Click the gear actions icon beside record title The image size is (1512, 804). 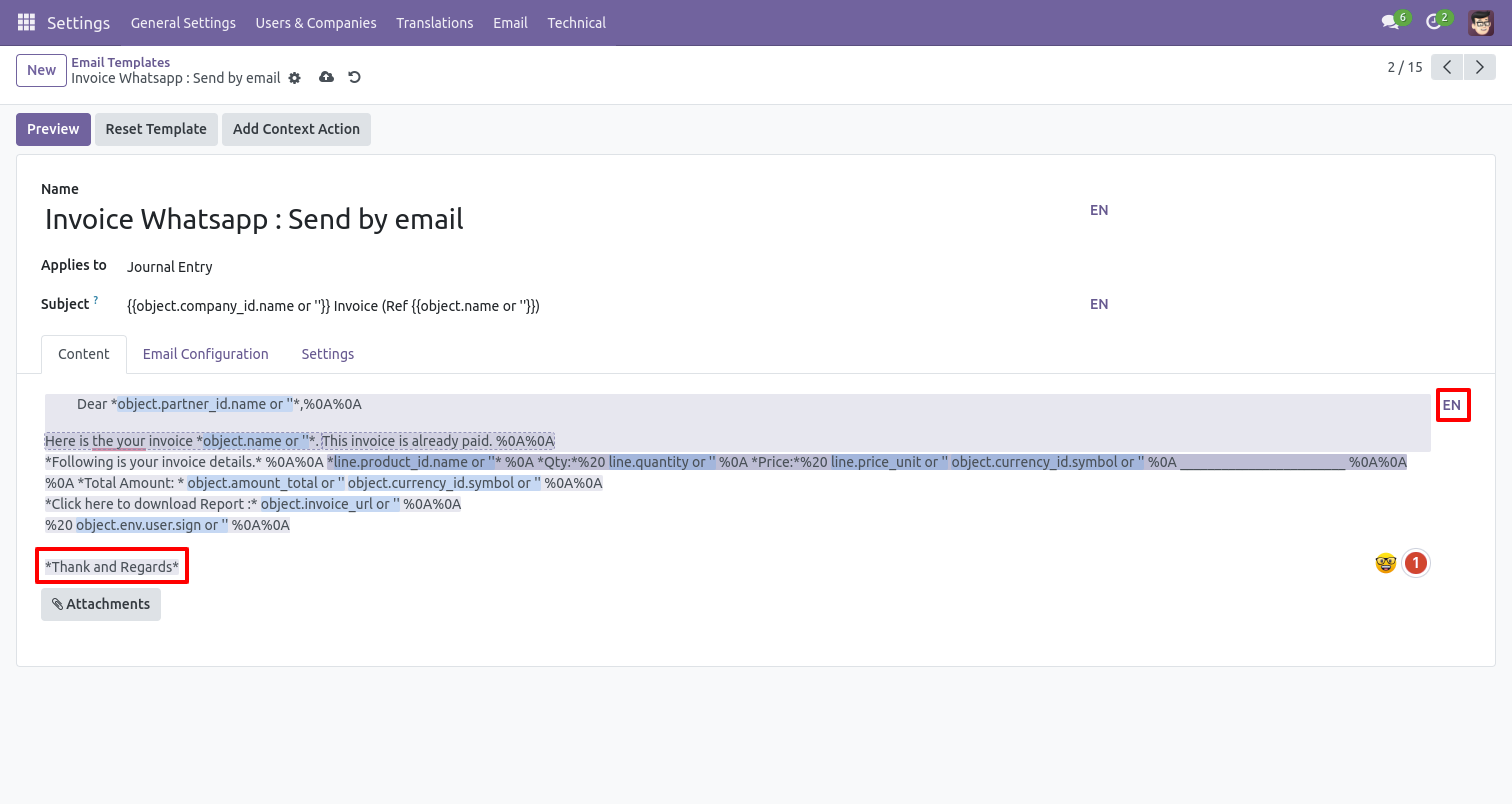[294, 78]
